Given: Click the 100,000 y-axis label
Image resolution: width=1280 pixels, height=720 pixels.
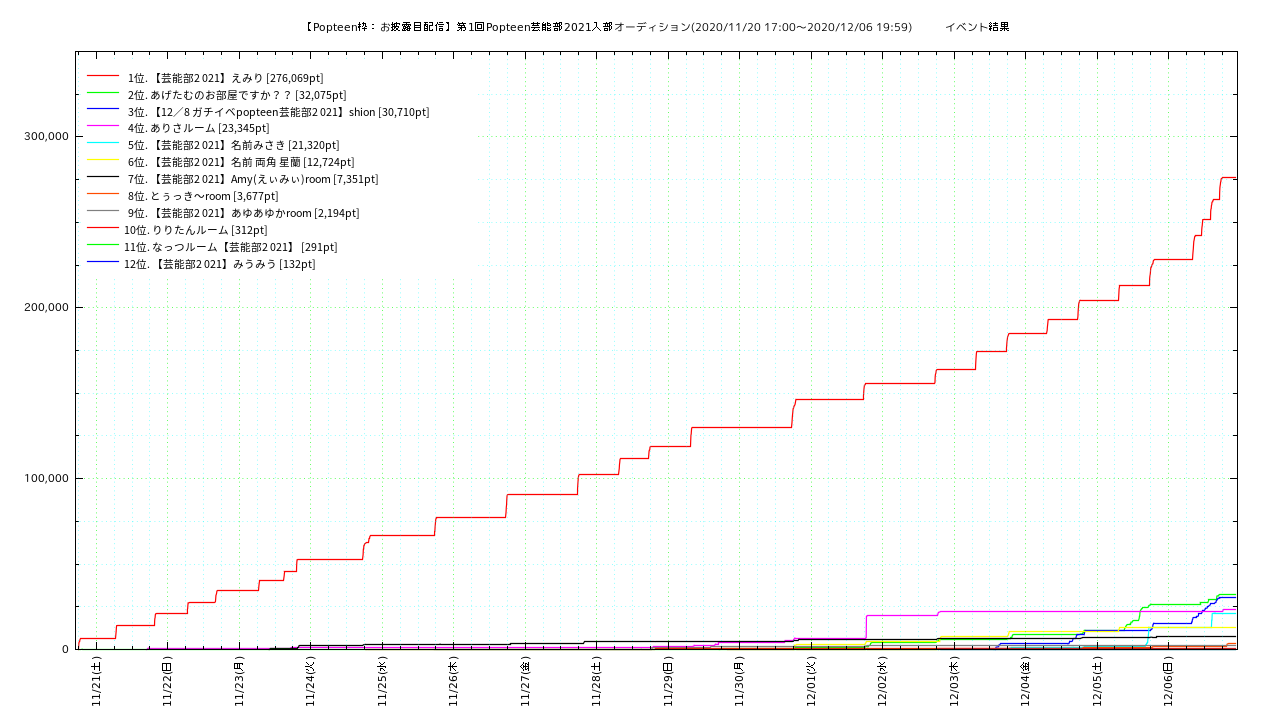Looking at the screenshot, I should [x=45, y=478].
